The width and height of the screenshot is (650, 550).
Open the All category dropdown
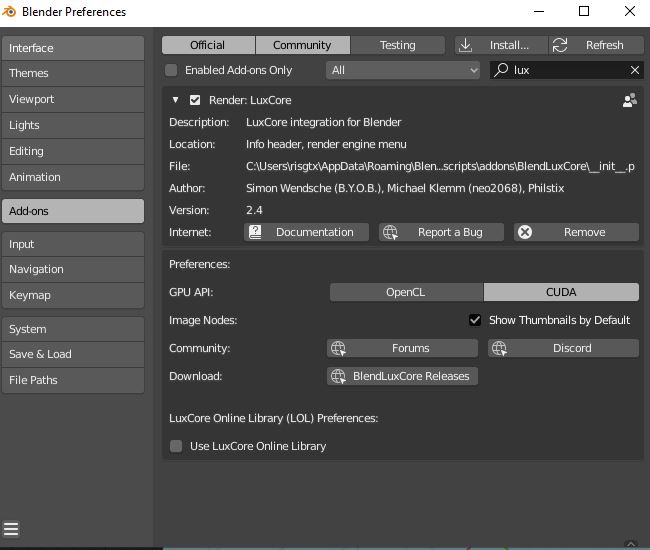coord(404,70)
